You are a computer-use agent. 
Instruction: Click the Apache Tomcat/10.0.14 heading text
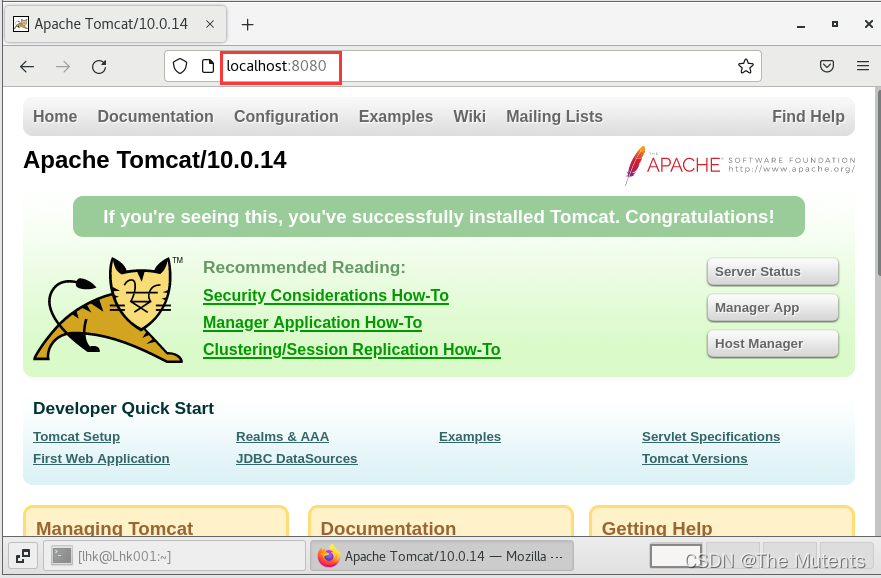[x=155, y=160]
